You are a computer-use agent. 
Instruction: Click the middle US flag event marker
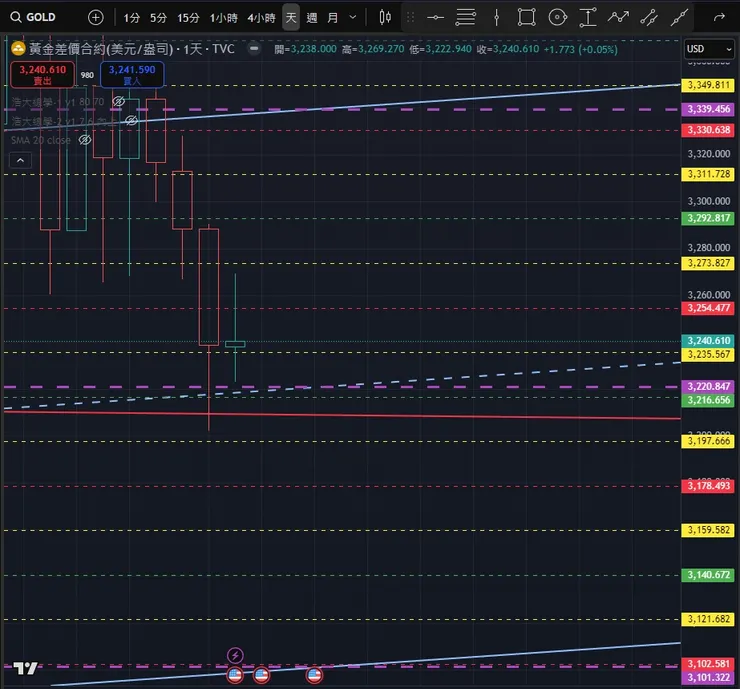click(x=261, y=675)
